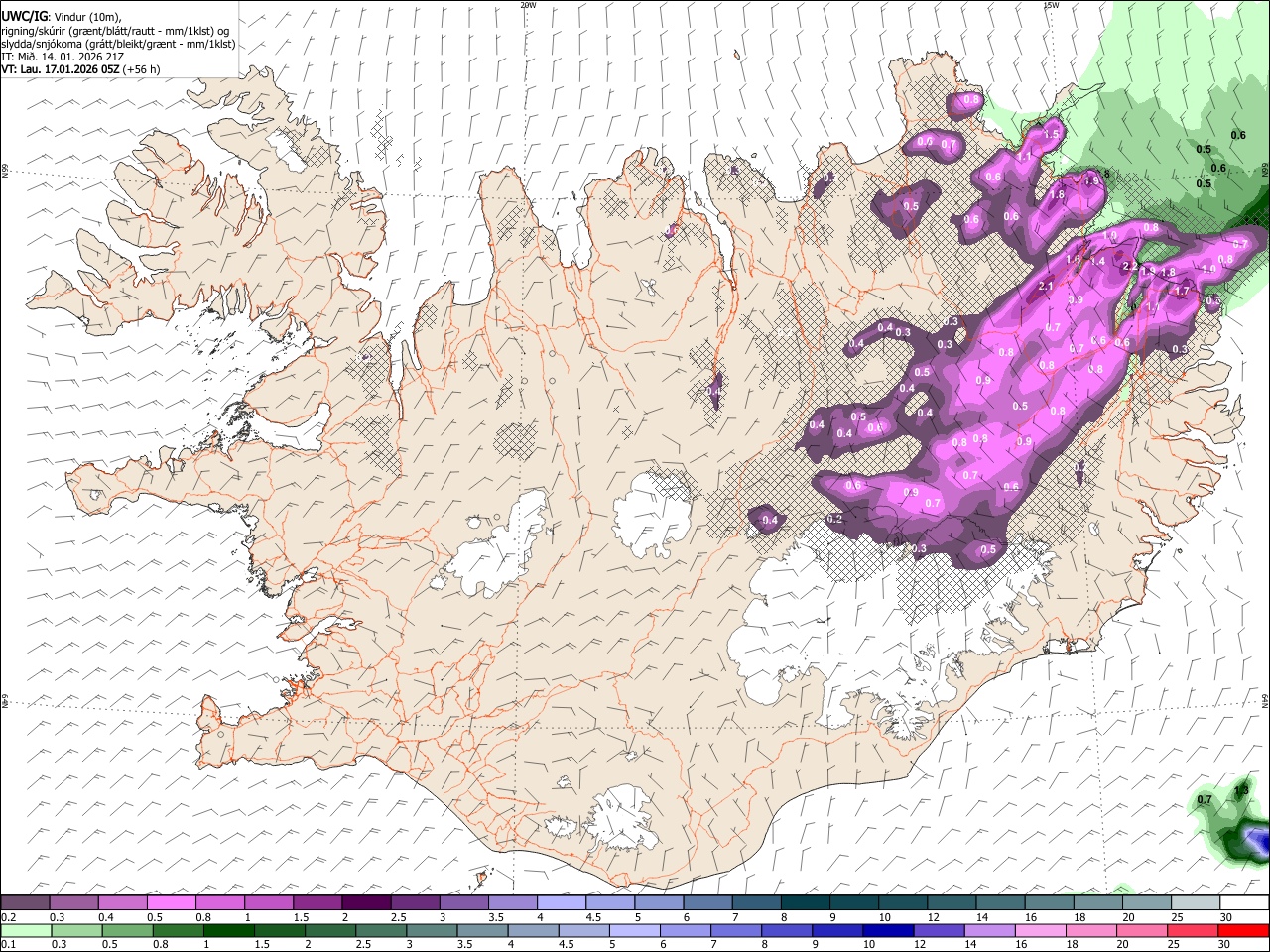Click the 'UWC/IG: Vindur (10m),' title line
Image resolution: width=1270 pixels, height=952 pixels.
click(61, 17)
